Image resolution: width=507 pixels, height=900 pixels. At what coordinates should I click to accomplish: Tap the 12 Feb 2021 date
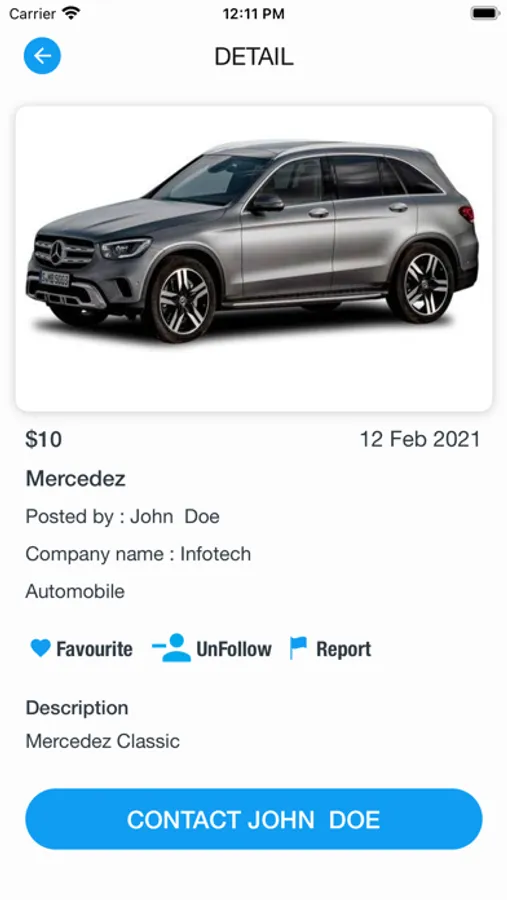420,440
